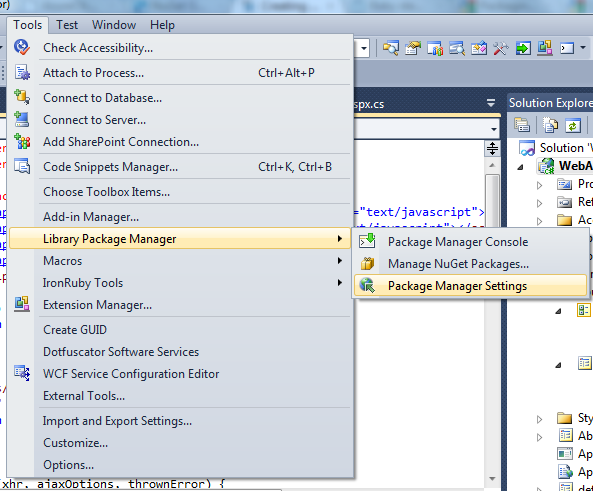Open the editor tab list dropdown
The image size is (593, 491).
491,103
